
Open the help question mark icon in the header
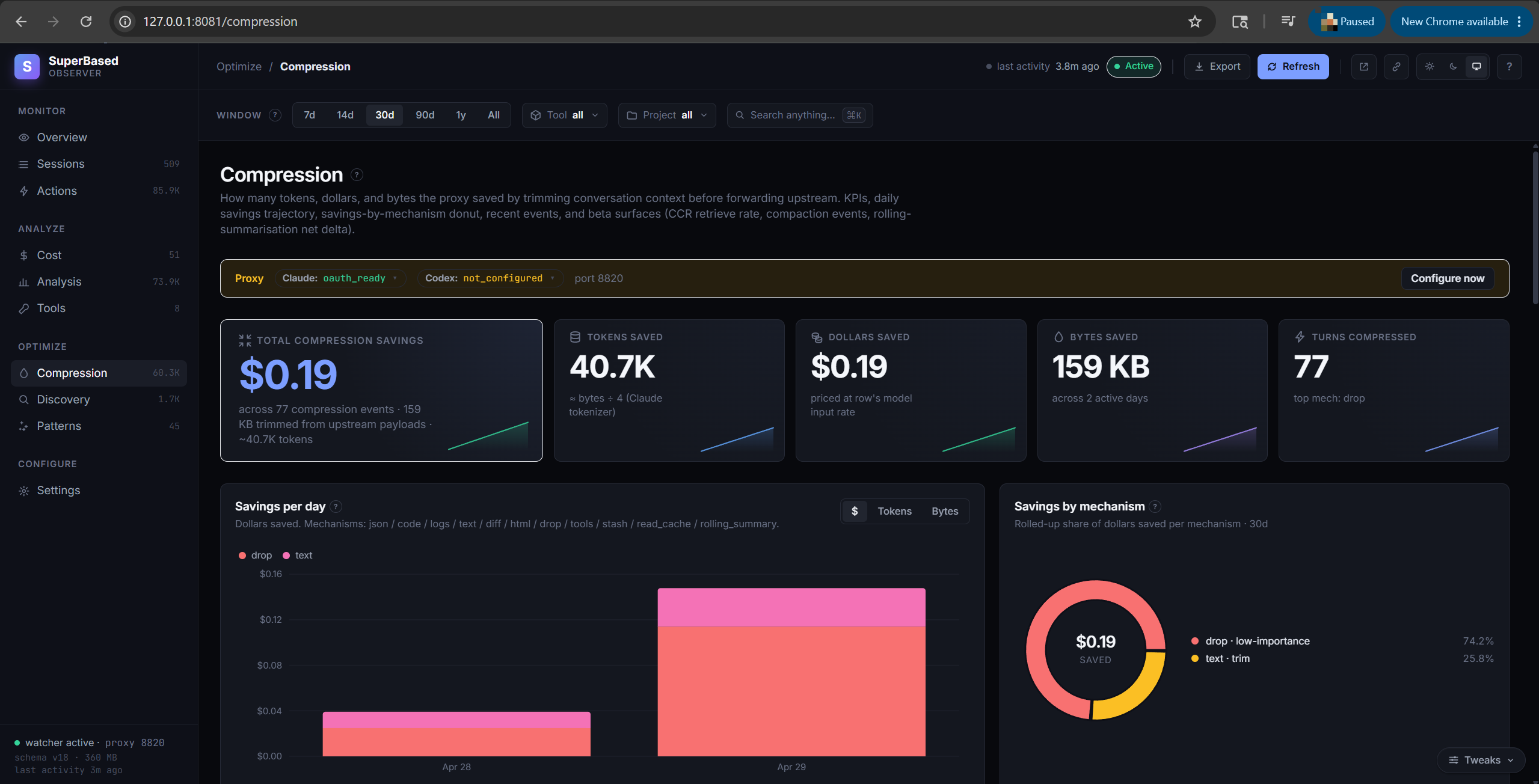coord(1509,67)
